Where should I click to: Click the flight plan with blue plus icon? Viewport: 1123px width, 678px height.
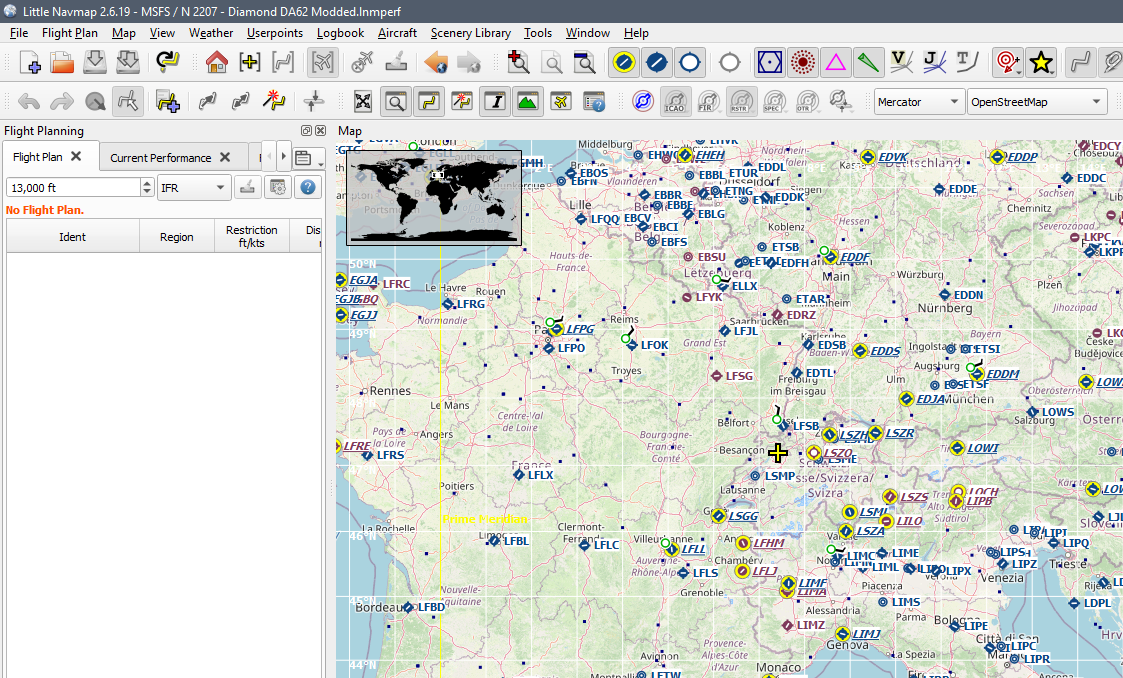pyautogui.click(x=168, y=102)
